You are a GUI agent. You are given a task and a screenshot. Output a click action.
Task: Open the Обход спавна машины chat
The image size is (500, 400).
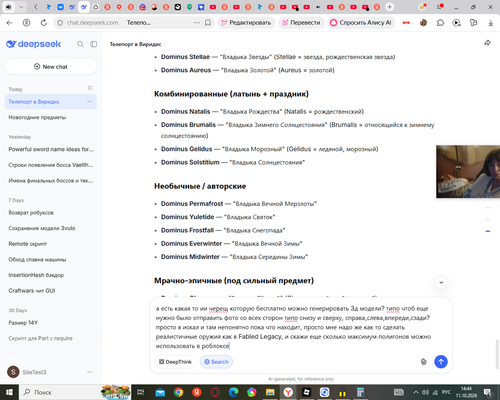coord(51,259)
